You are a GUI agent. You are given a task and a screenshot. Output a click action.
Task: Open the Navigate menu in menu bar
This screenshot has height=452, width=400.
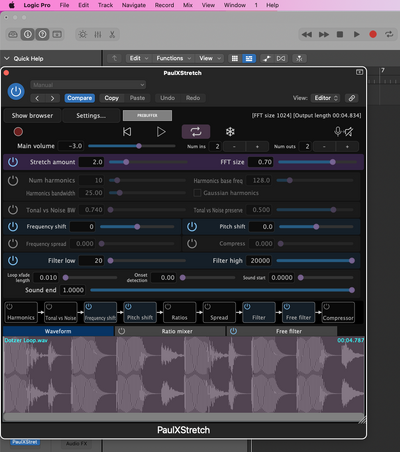click(x=134, y=5)
